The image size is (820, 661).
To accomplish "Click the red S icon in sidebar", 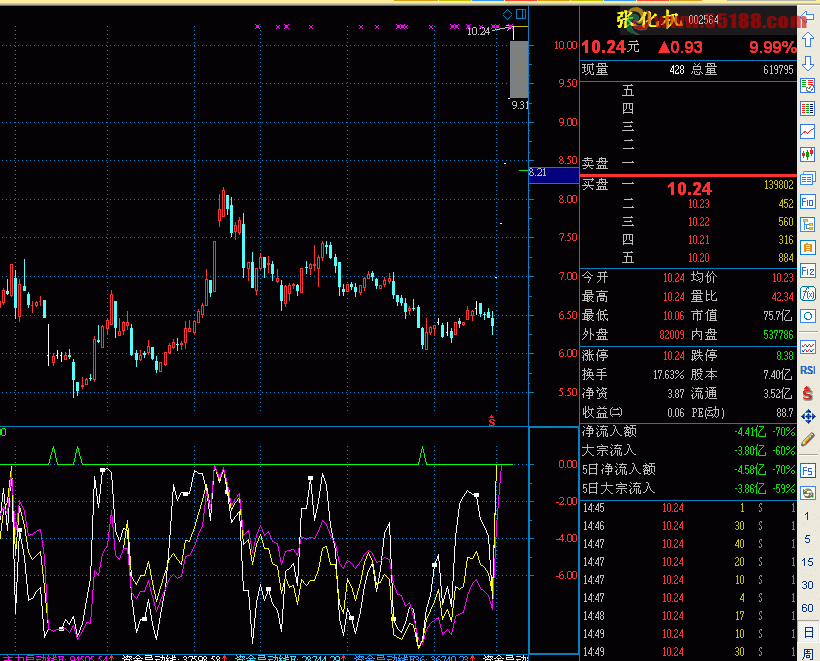I will pos(808,393).
